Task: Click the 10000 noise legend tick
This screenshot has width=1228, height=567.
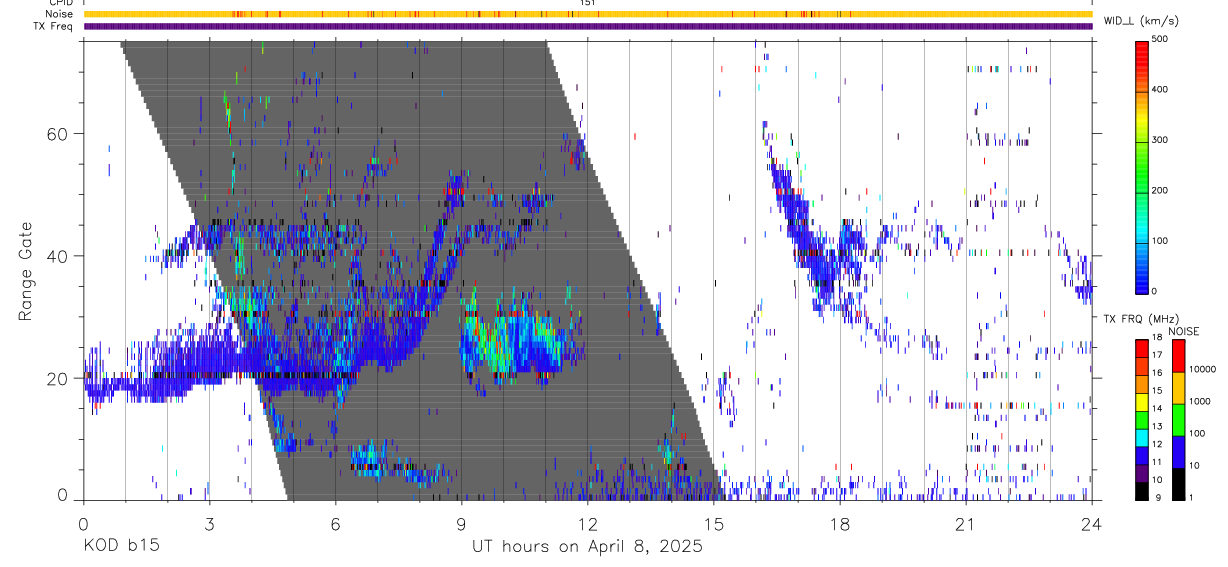Action: [x=1202, y=369]
